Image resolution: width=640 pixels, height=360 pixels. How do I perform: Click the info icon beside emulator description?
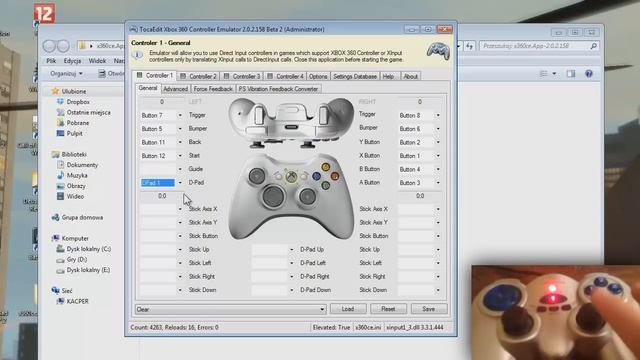(x=138, y=55)
